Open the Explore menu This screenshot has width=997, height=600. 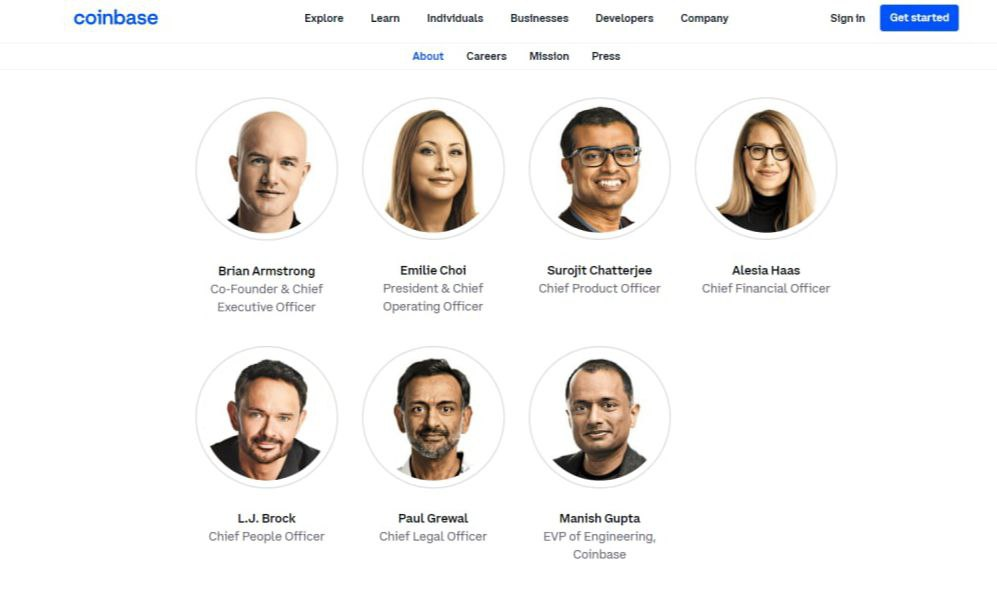tap(324, 18)
